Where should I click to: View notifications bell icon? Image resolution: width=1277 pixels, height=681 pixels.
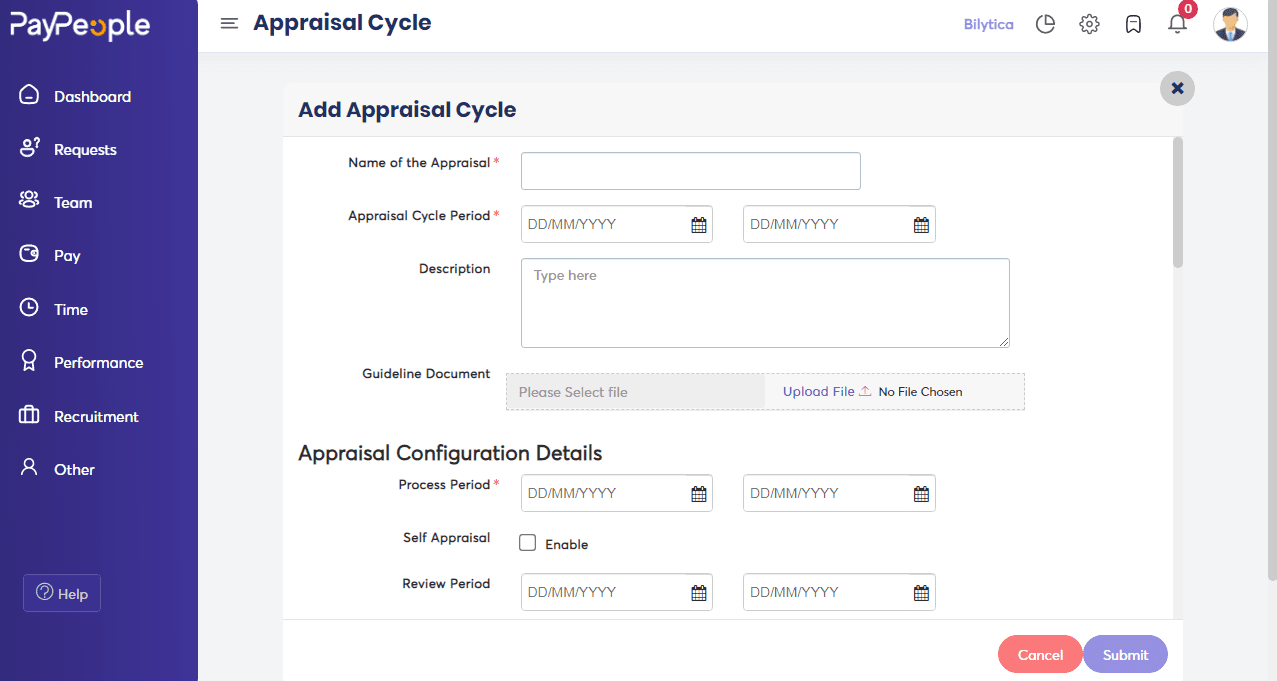click(1177, 24)
